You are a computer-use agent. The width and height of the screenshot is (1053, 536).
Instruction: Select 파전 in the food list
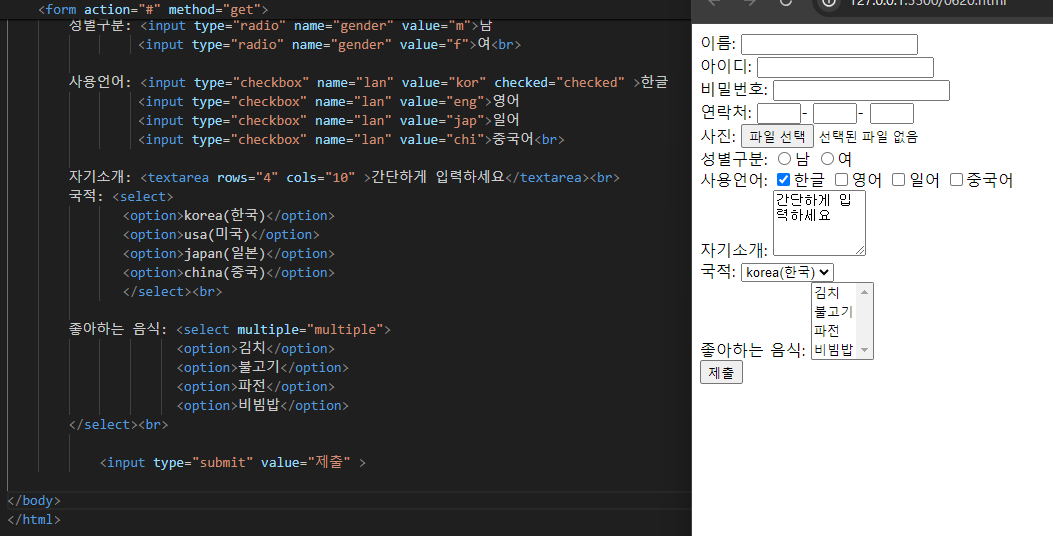click(832, 330)
